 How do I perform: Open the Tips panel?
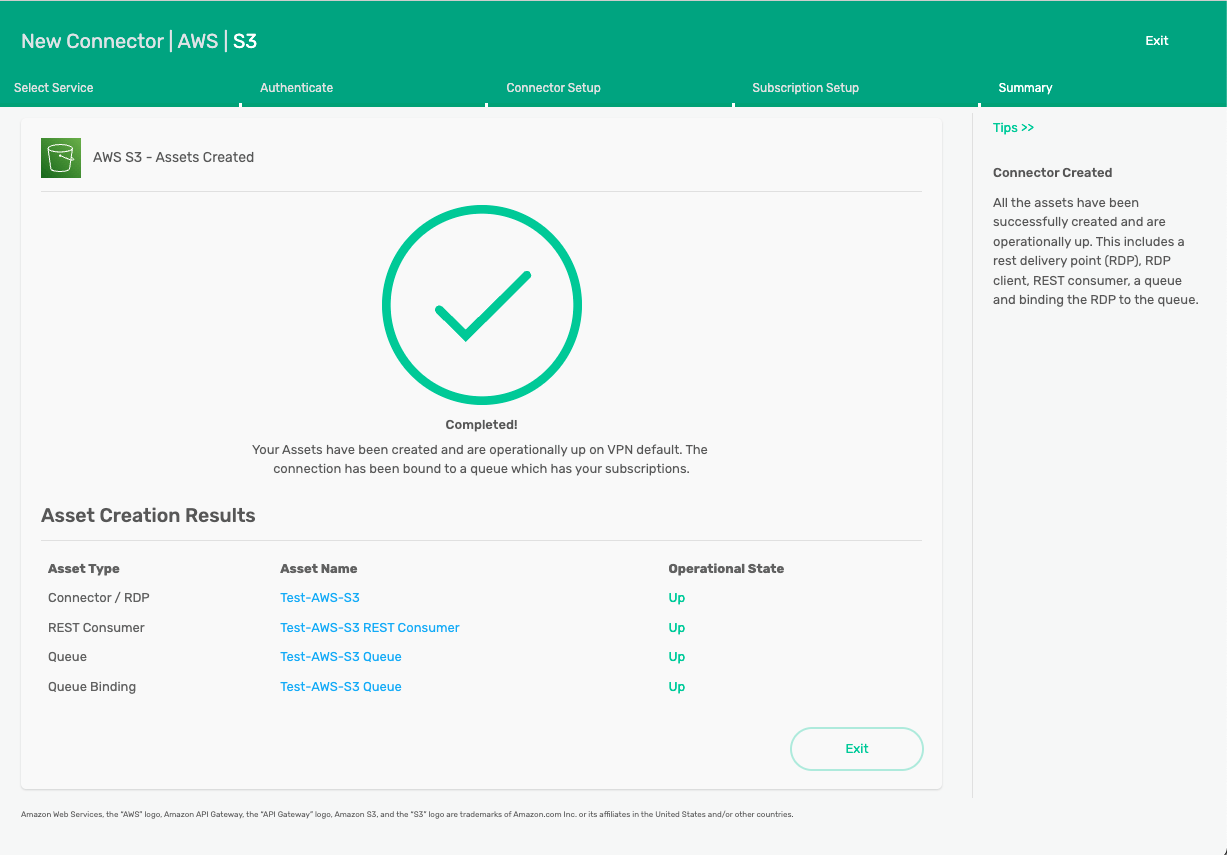(x=1013, y=127)
